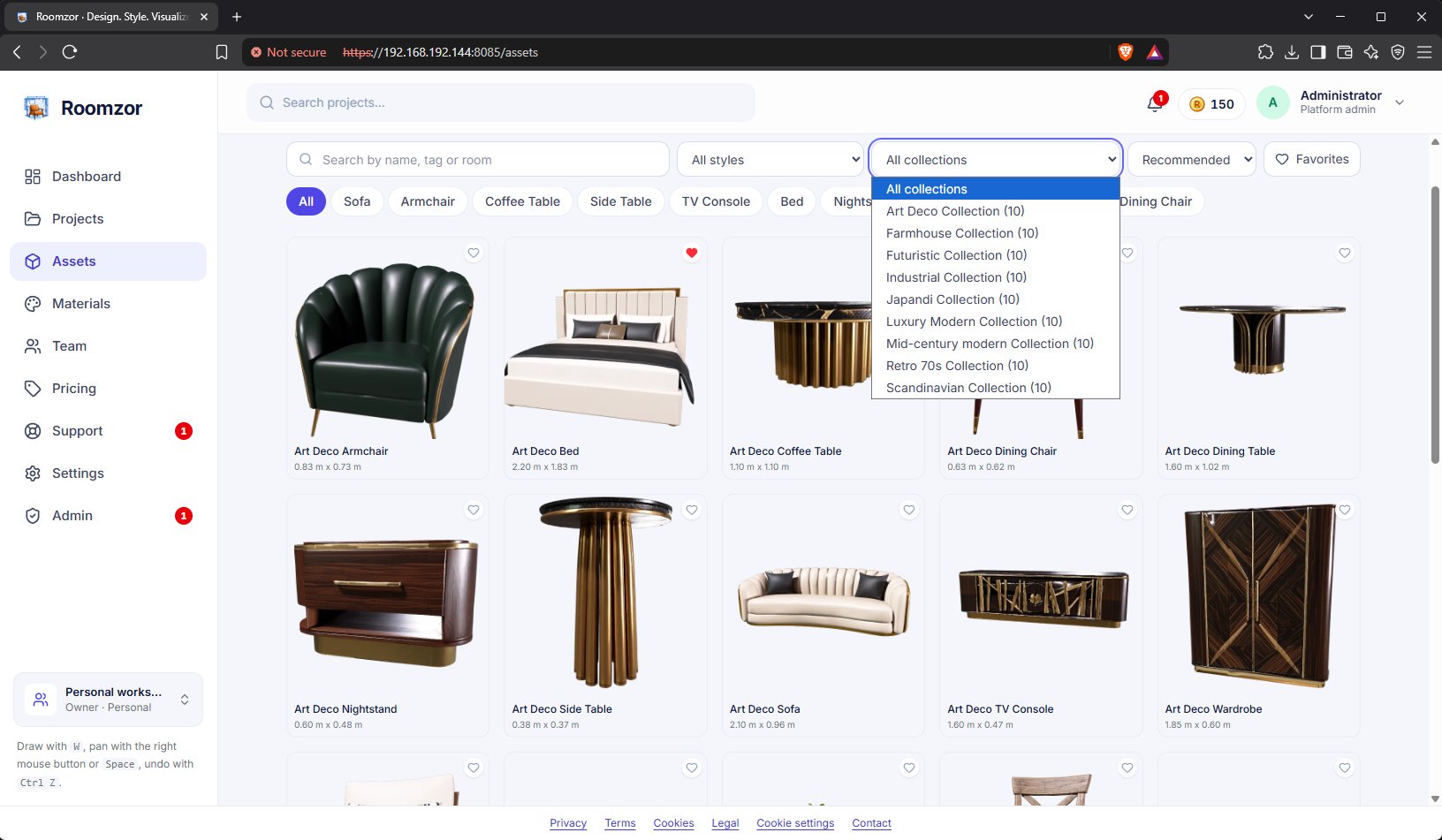The height and width of the screenshot is (840, 1442).
Task: Click the Settings gear icon in sidebar
Action: (x=33, y=473)
